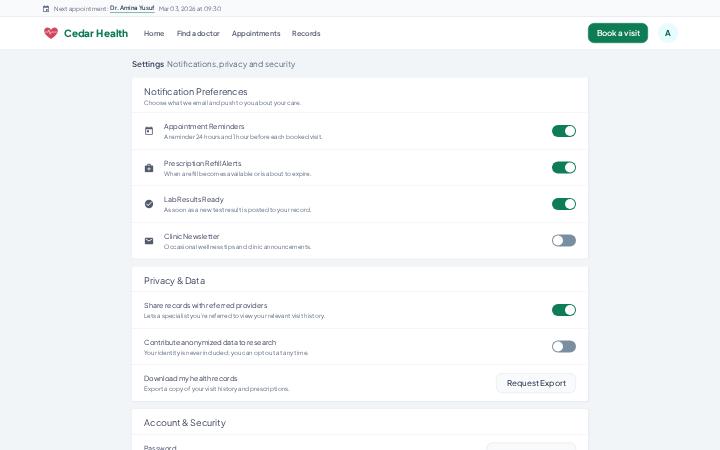Navigate to Records
This screenshot has width=720, height=450.
306,34
